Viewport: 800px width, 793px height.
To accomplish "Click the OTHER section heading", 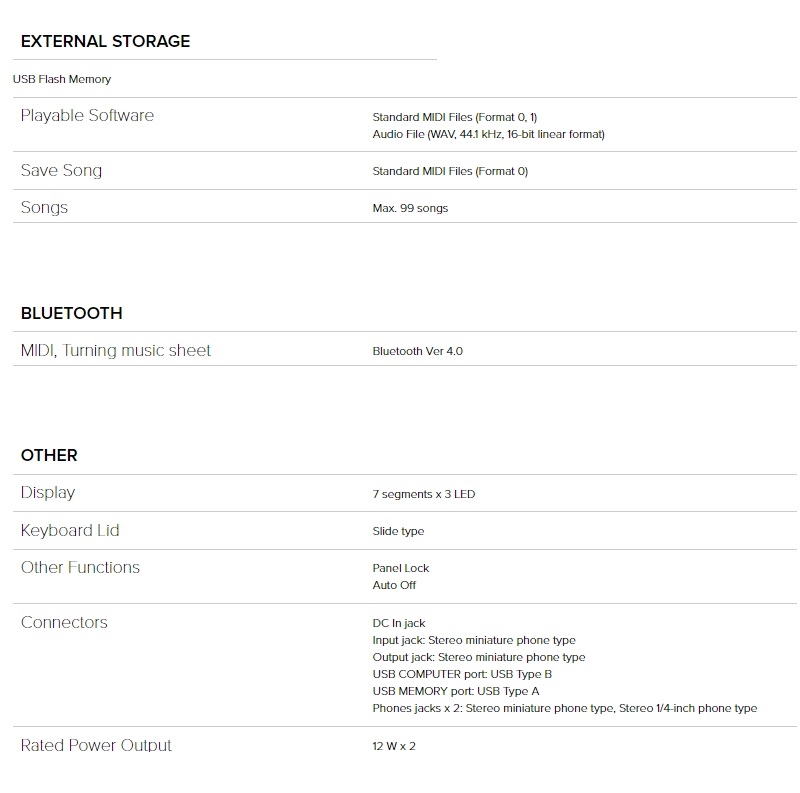I will click(x=49, y=455).
